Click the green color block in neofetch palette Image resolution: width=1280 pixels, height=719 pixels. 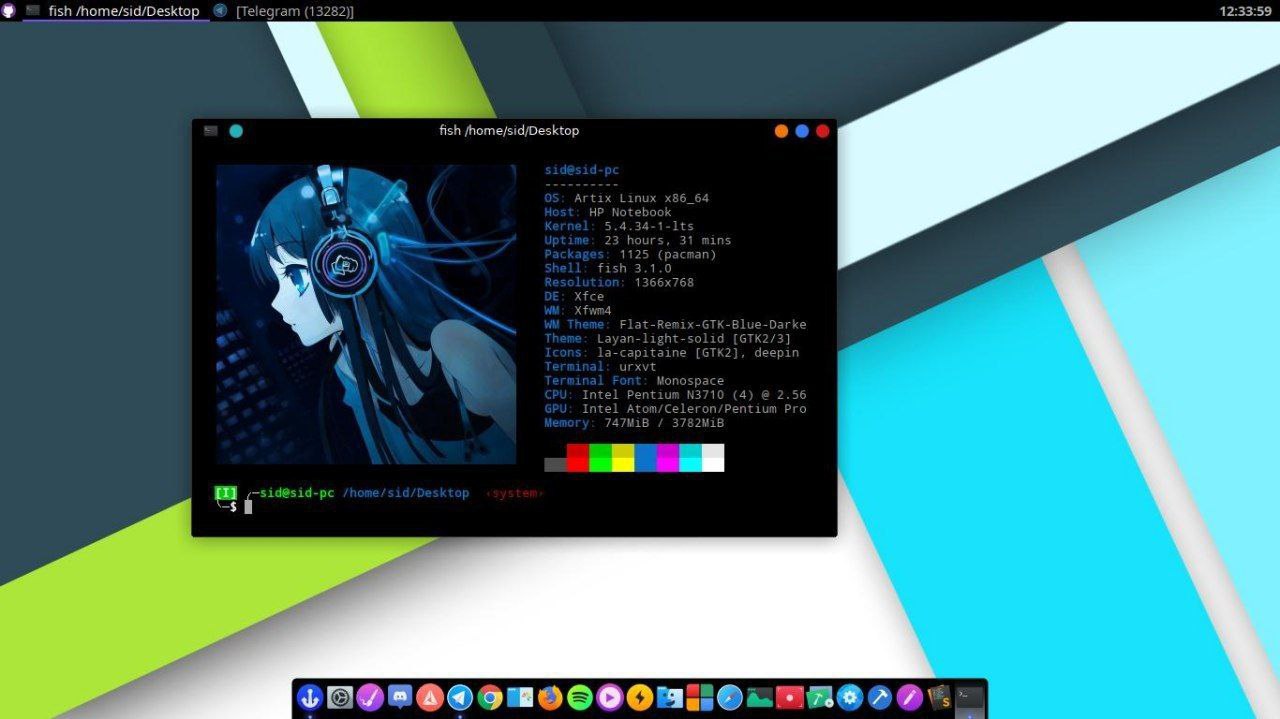[x=600, y=458]
